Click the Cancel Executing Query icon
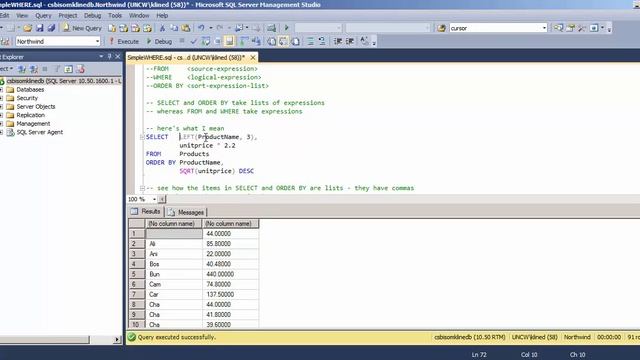This screenshot has width=640, height=360. [x=182, y=41]
